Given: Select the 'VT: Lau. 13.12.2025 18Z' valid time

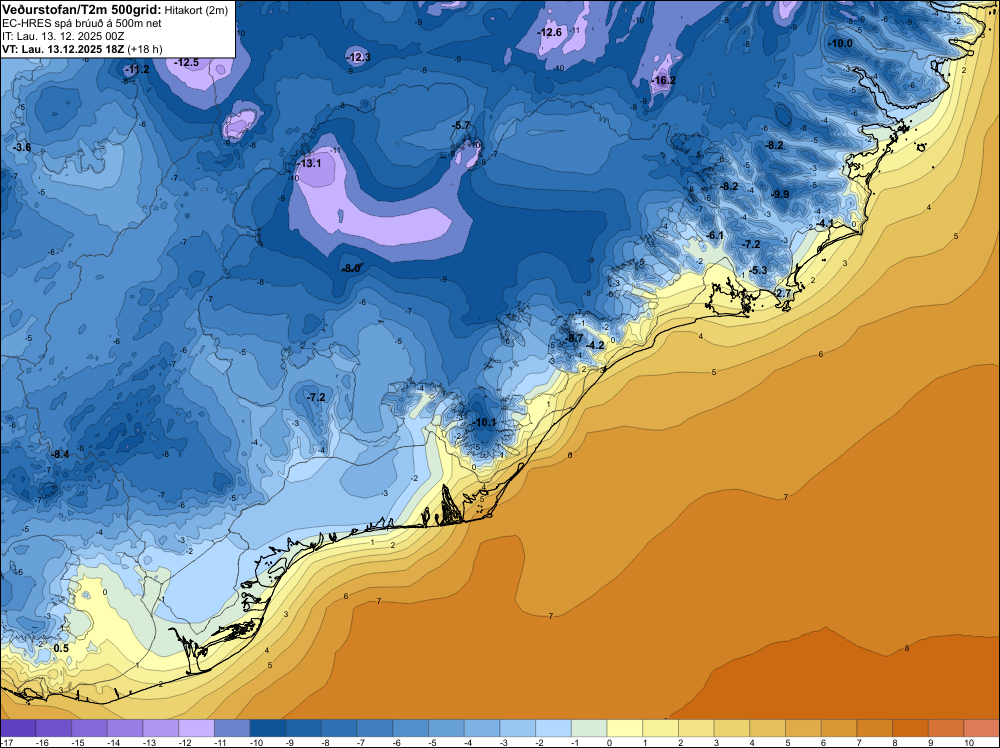Looking at the screenshot, I should click(63, 49).
